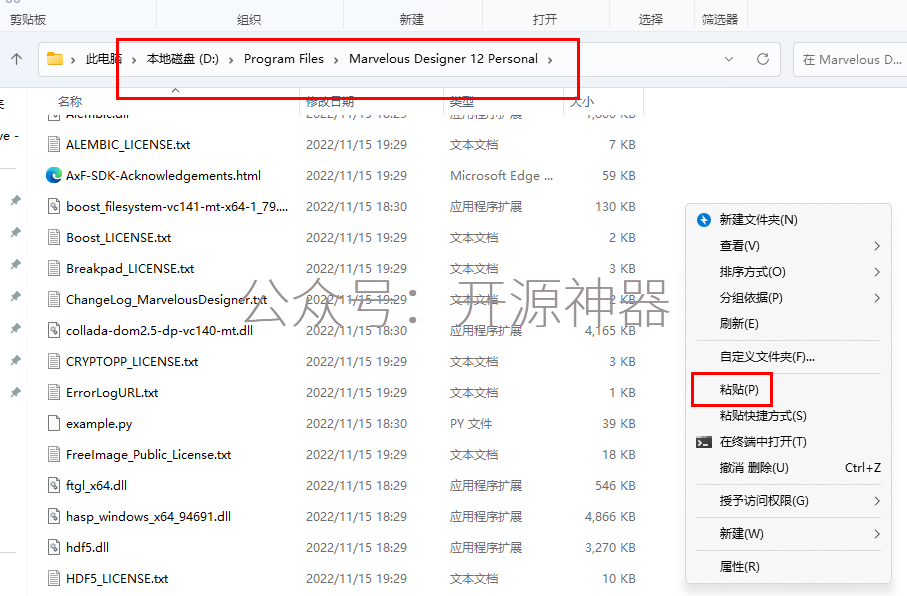The width and height of the screenshot is (907, 596).
Task: Select file name HDF5_LICENSE.txt
Action: (x=117, y=579)
